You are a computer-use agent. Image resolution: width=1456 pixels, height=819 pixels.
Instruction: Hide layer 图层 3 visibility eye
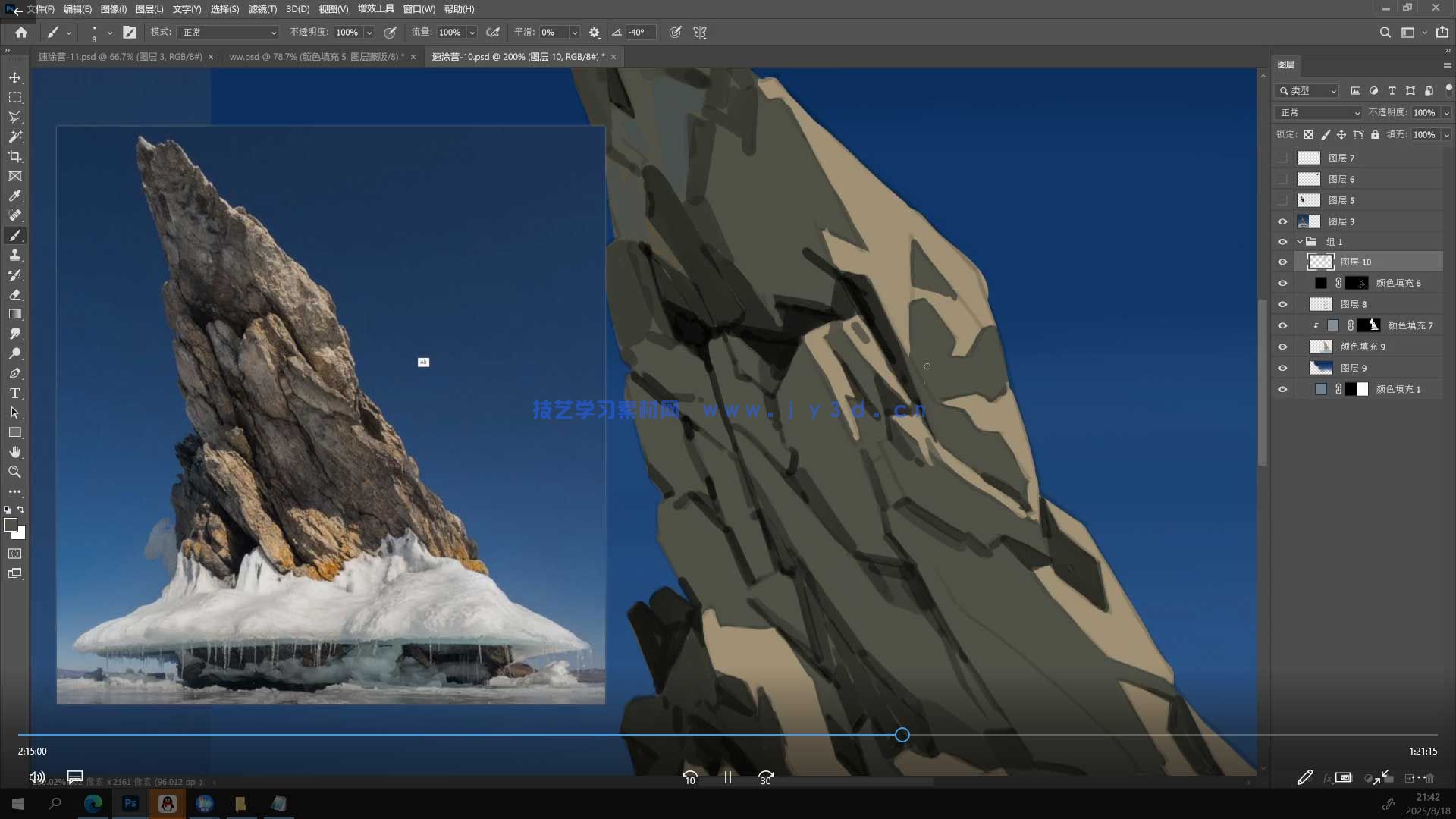[x=1282, y=221]
